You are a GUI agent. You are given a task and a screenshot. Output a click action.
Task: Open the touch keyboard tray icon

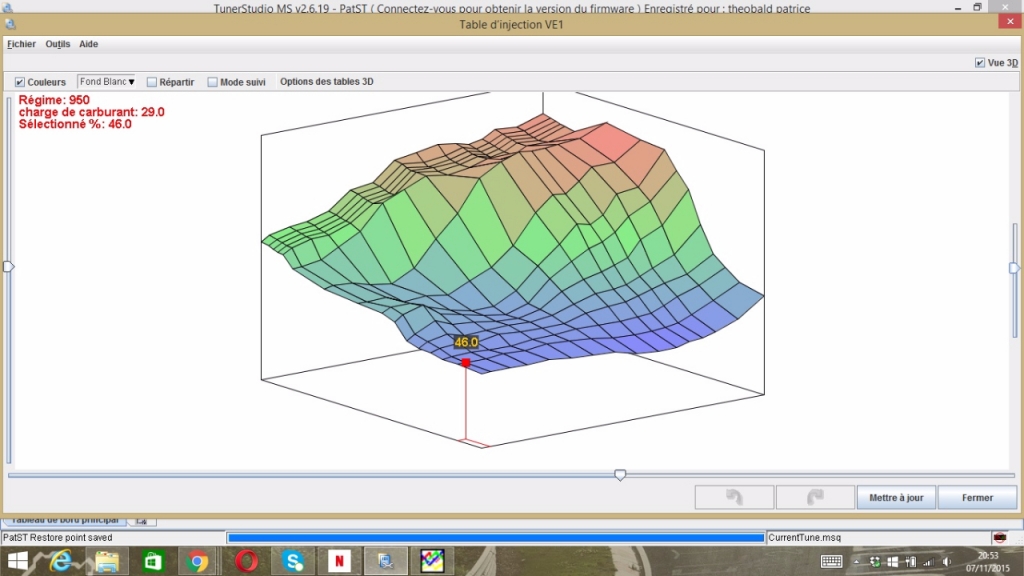tap(831, 562)
